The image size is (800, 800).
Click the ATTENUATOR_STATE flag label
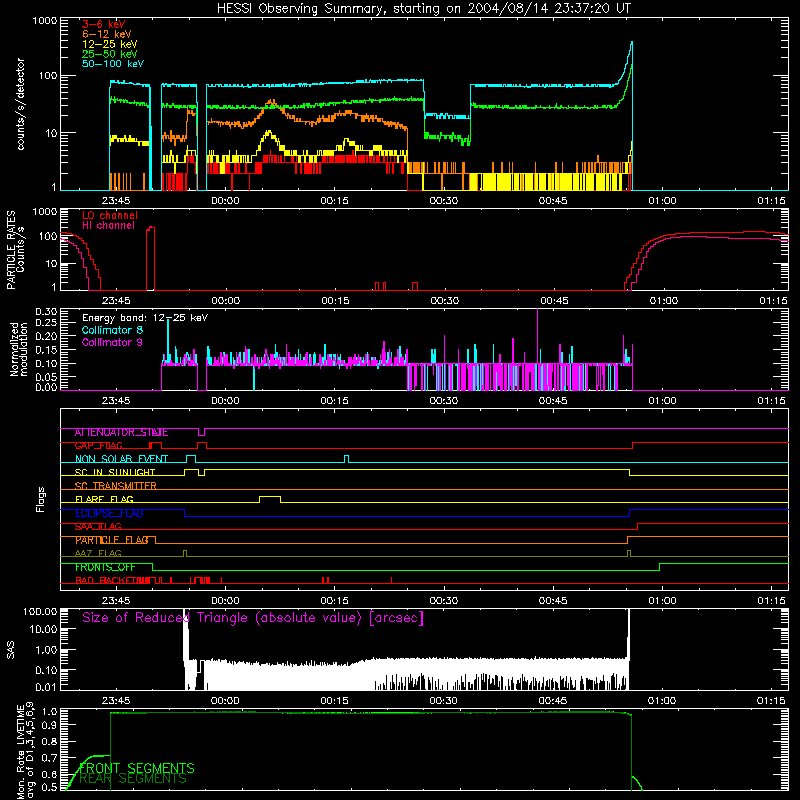click(x=121, y=433)
